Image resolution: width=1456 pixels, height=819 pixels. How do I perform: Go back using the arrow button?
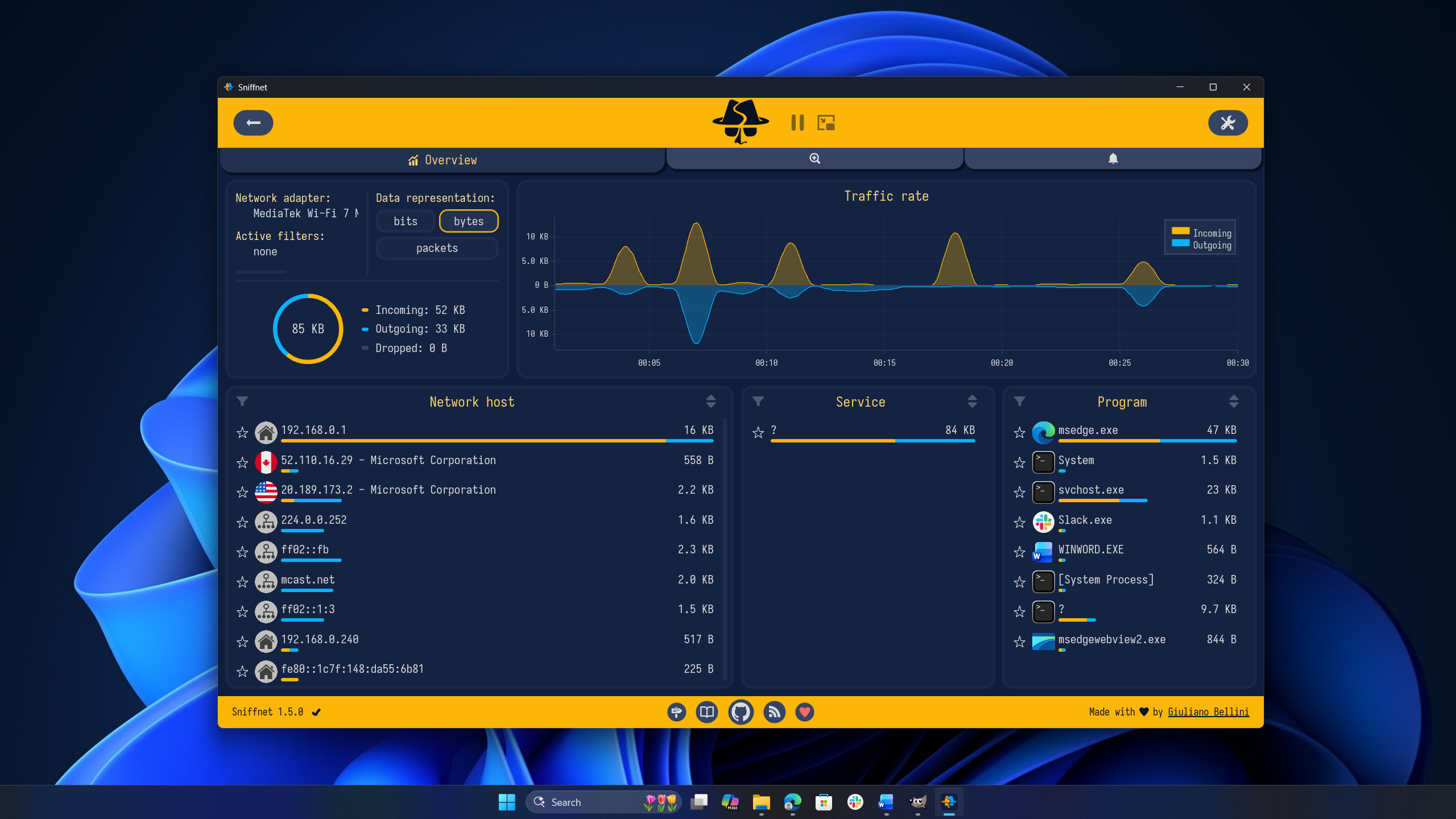(253, 122)
